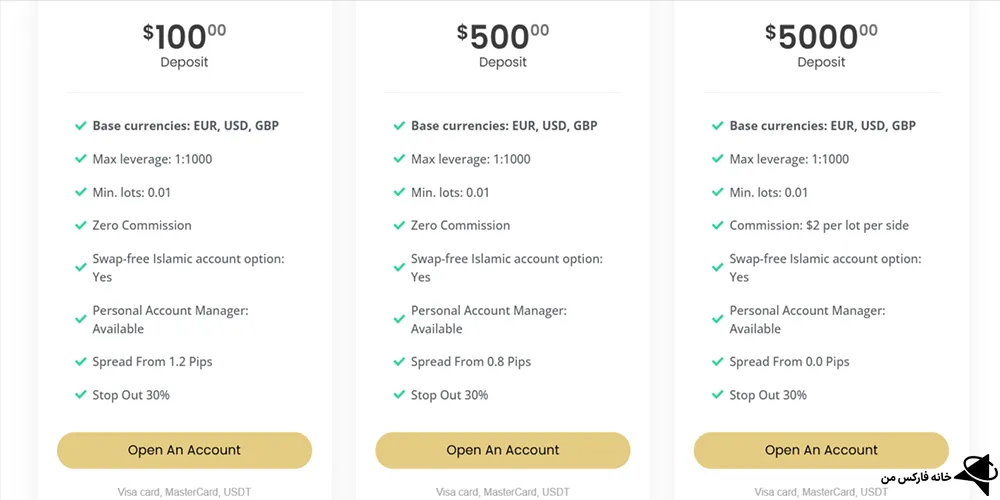Click Stop Out 30% text in $100 plan
This screenshot has height=500, width=1000.
click(131, 395)
